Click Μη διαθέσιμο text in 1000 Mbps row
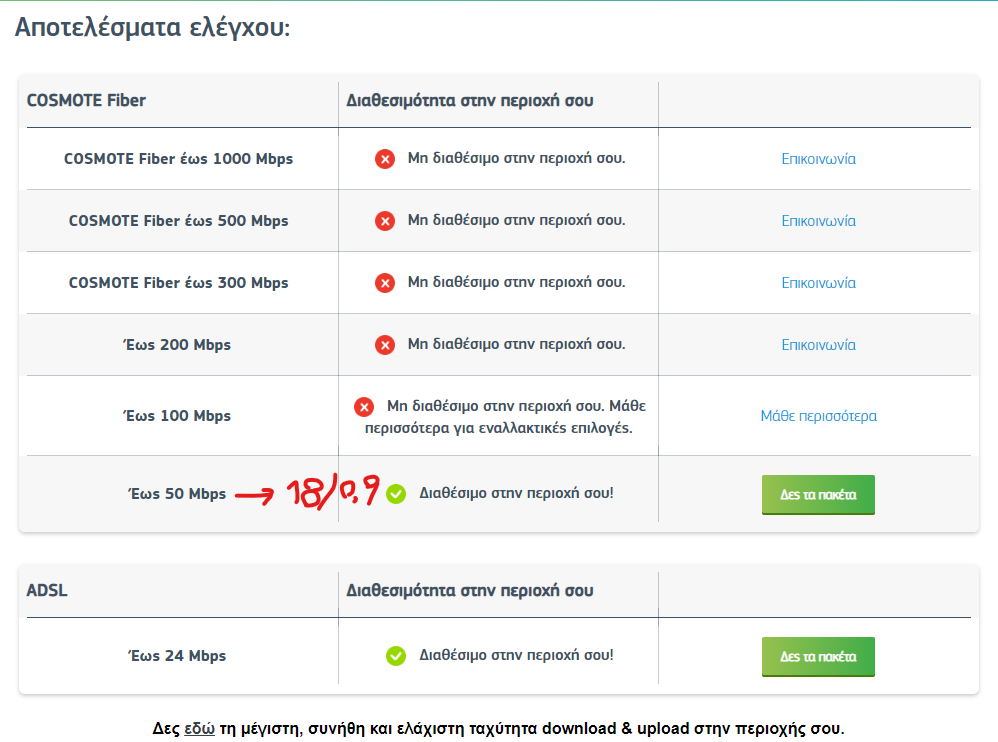 517,158
